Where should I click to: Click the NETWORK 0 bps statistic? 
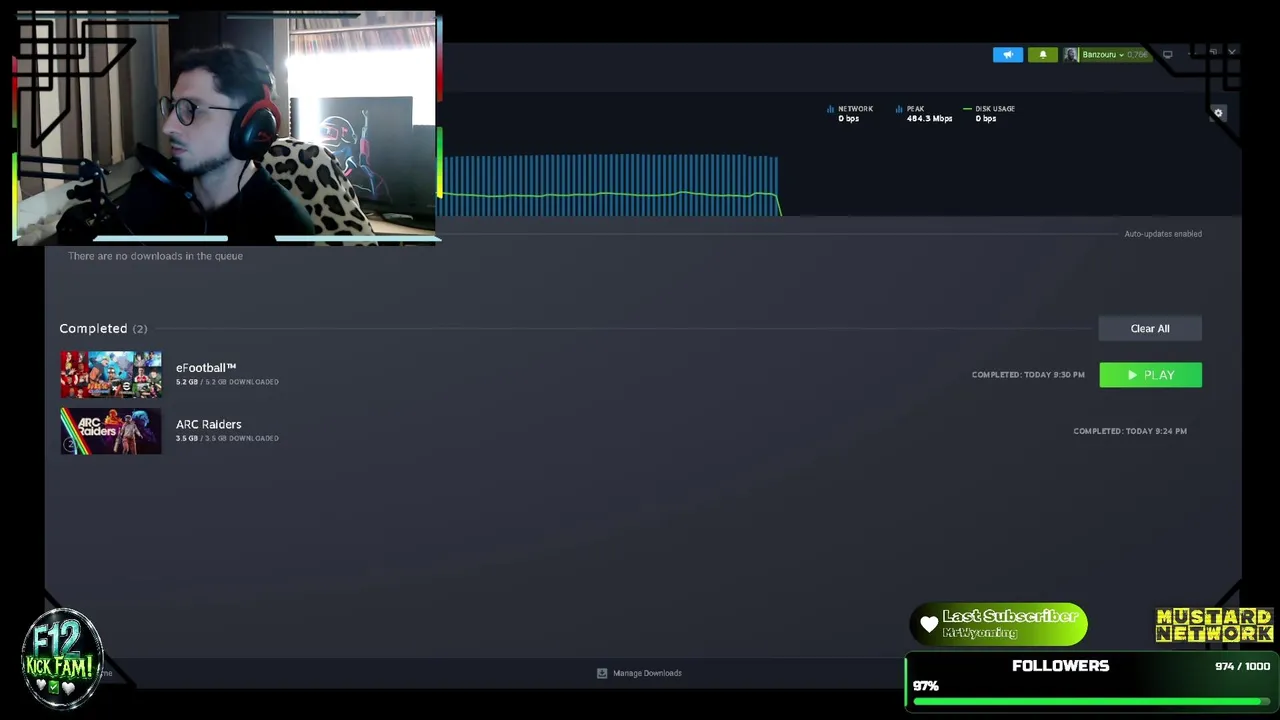[850, 114]
